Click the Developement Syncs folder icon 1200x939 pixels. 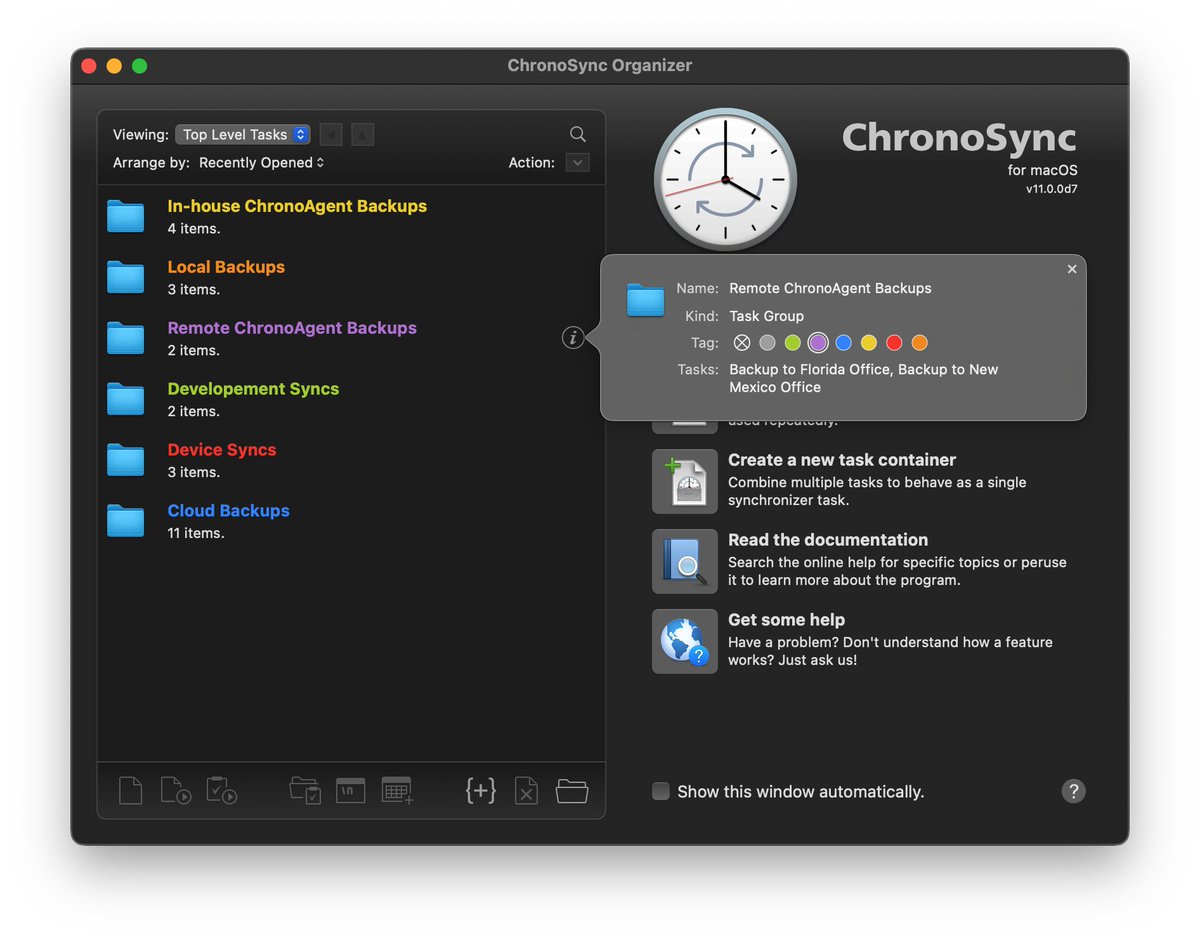126,399
